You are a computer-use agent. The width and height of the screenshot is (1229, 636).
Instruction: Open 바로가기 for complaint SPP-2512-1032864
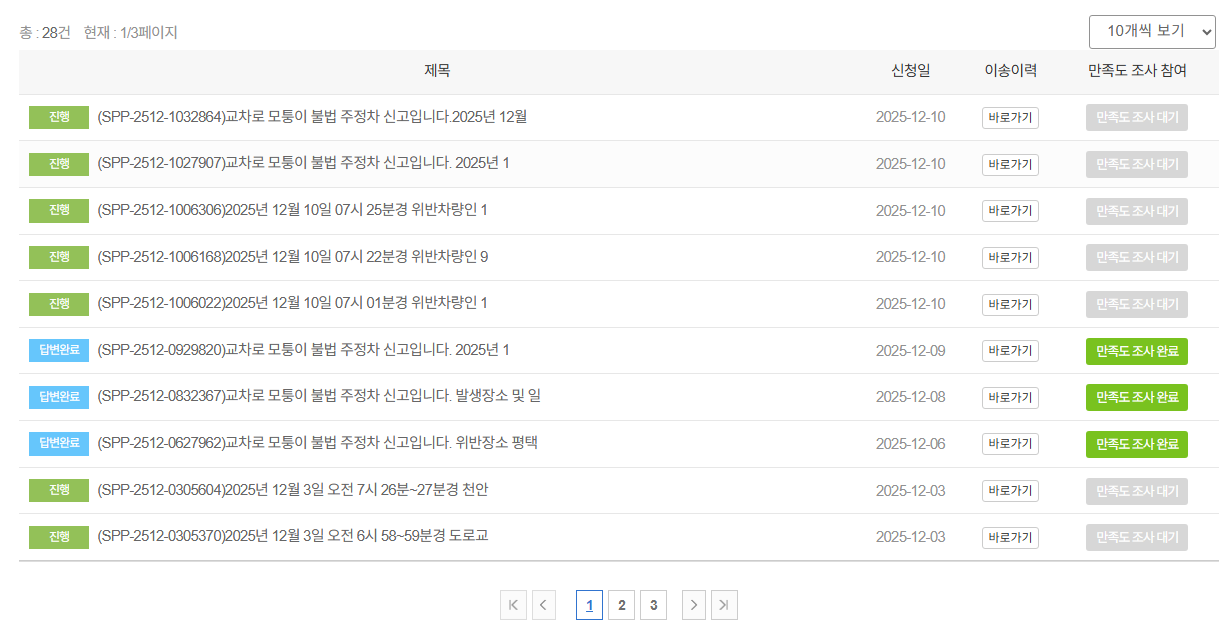tap(1009, 117)
